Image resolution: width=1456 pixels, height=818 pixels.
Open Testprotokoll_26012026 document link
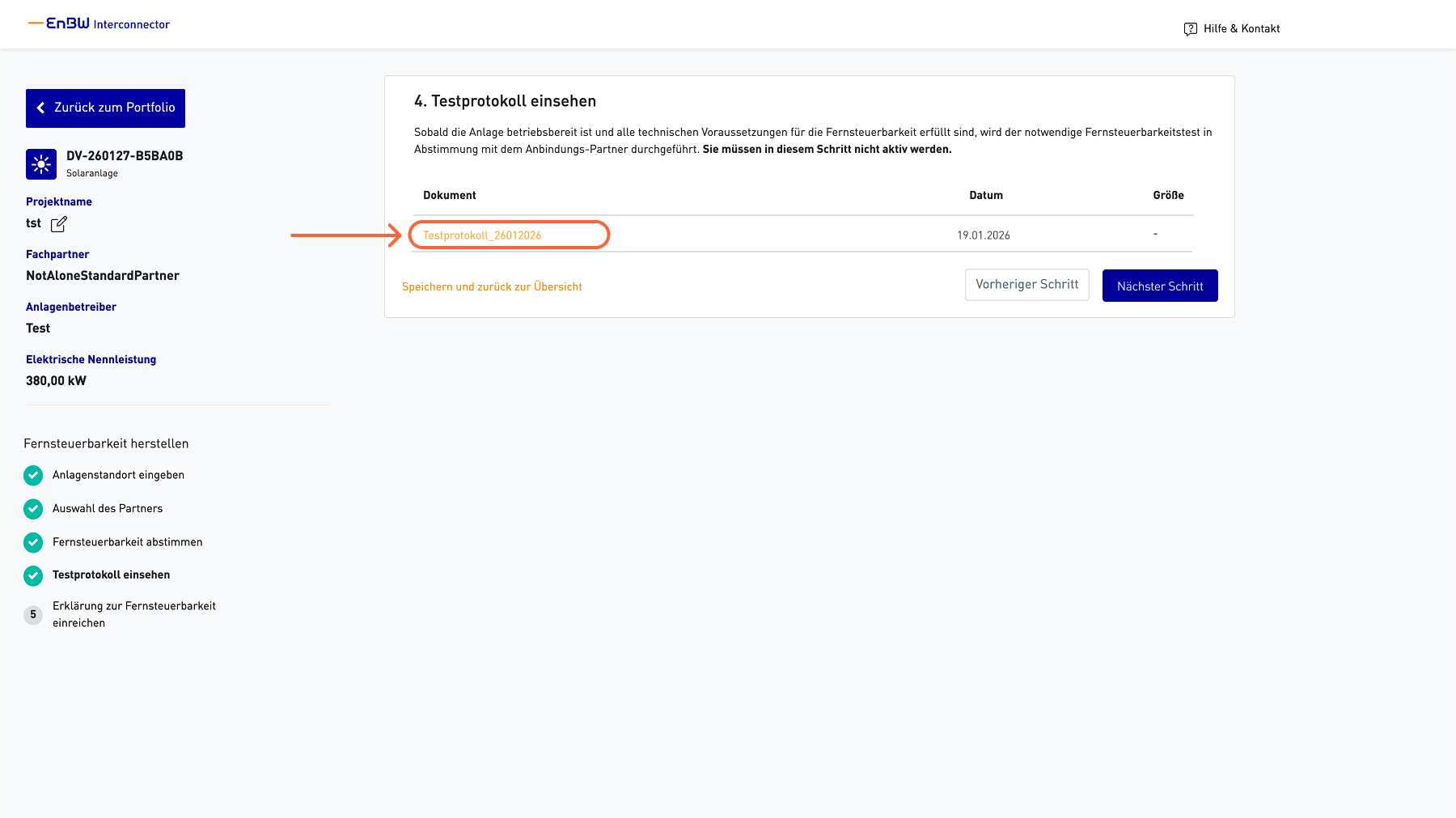(482, 235)
